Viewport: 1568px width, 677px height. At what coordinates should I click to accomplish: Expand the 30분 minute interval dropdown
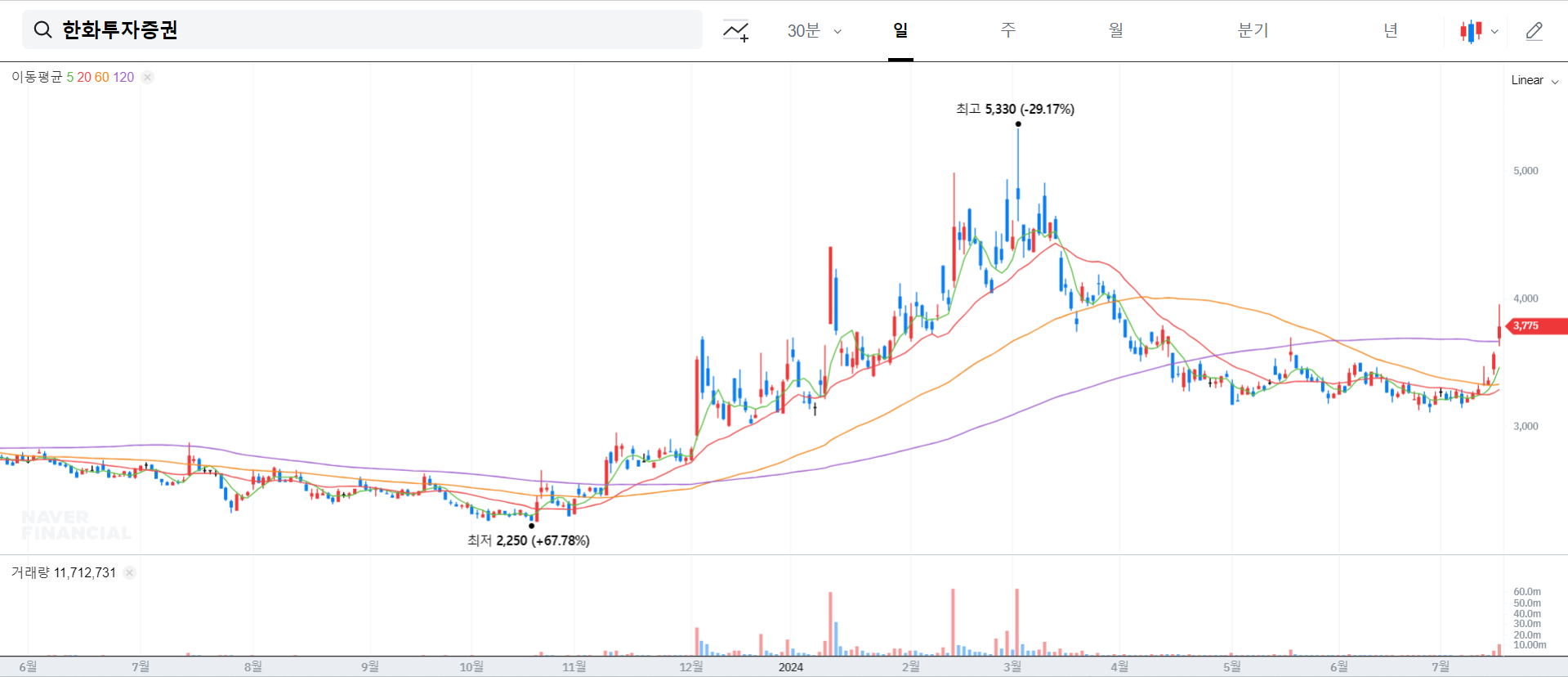coord(814,31)
